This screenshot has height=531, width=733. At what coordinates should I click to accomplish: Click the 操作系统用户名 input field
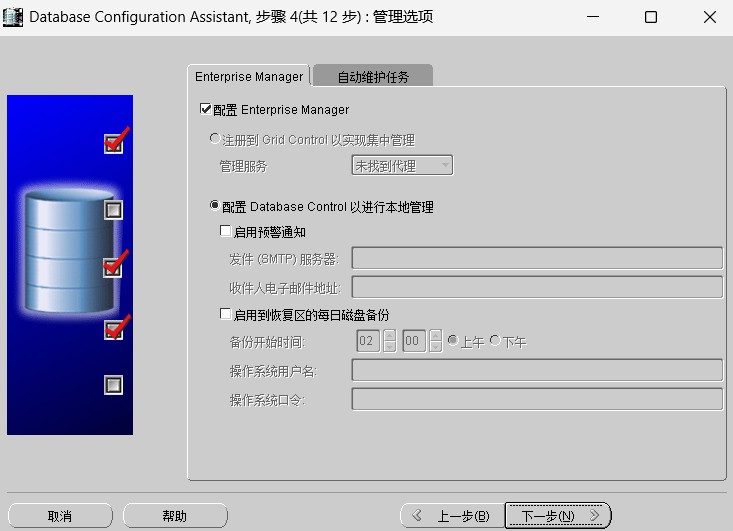537,370
